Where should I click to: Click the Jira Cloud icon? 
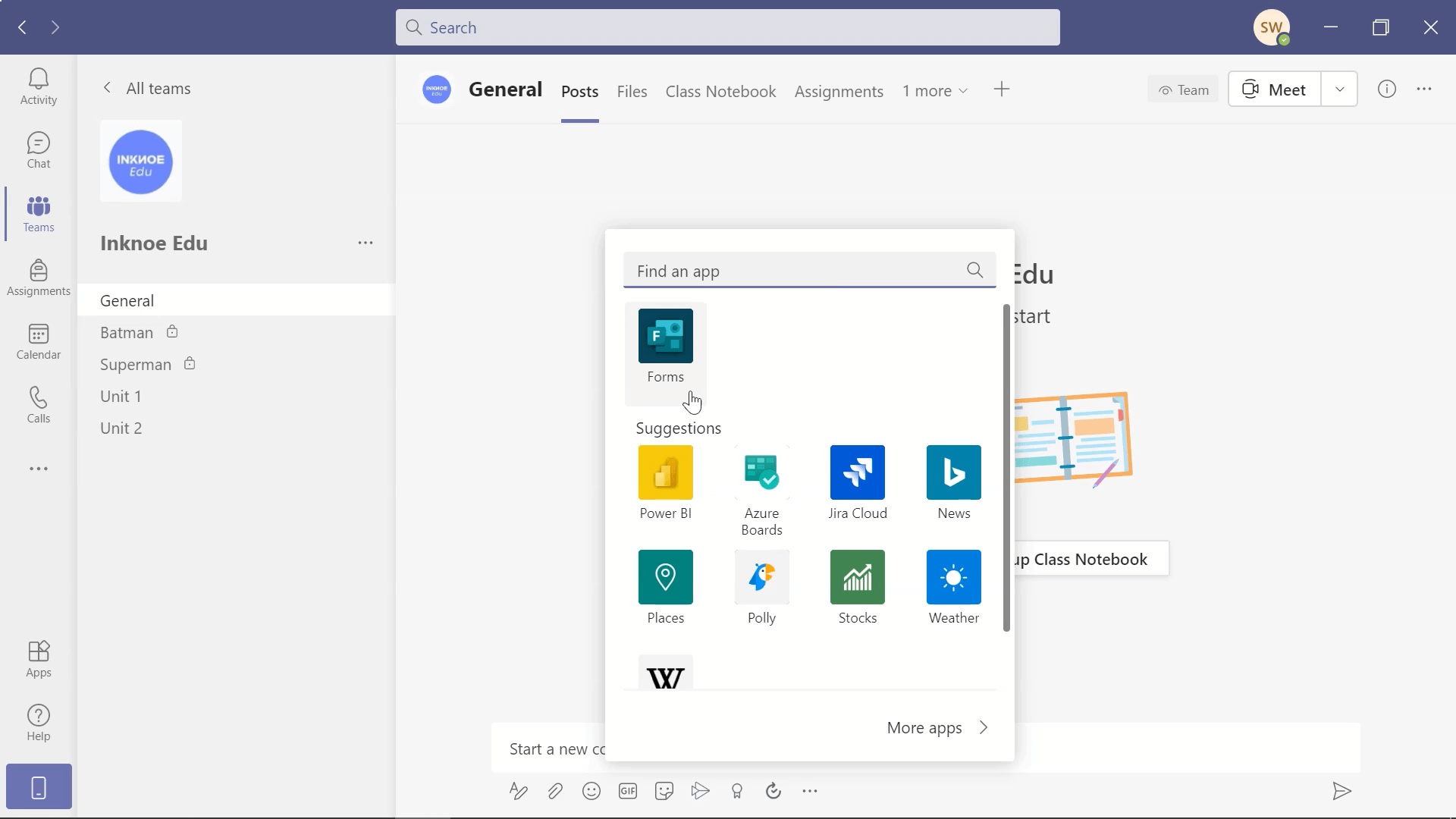pyautogui.click(x=857, y=471)
